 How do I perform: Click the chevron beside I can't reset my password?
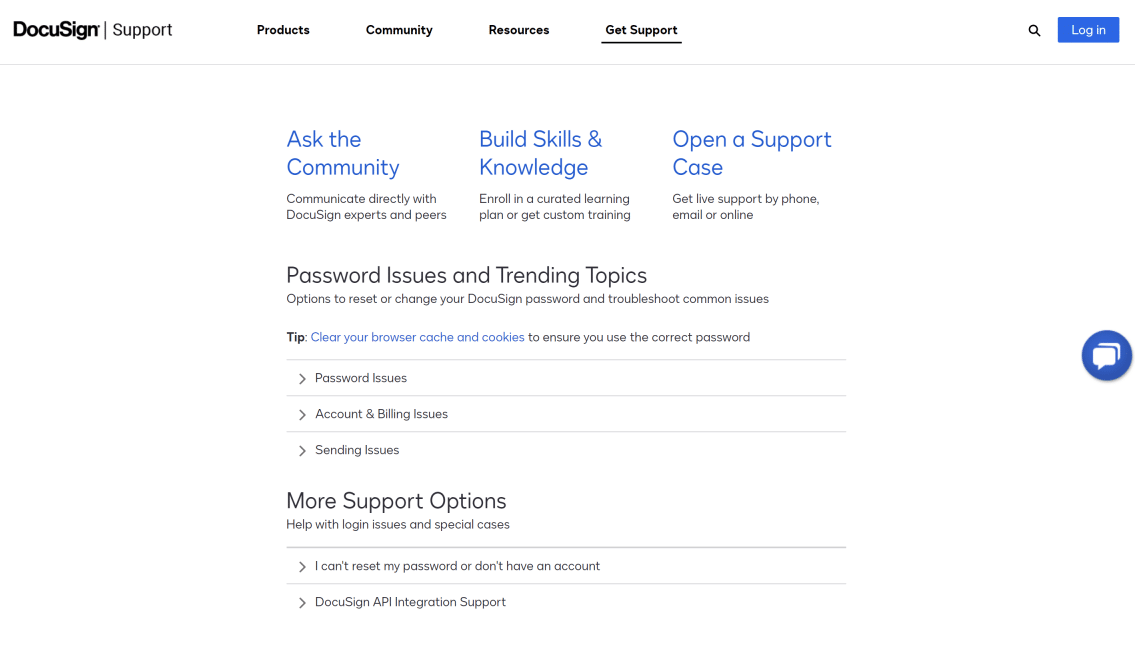tap(302, 566)
